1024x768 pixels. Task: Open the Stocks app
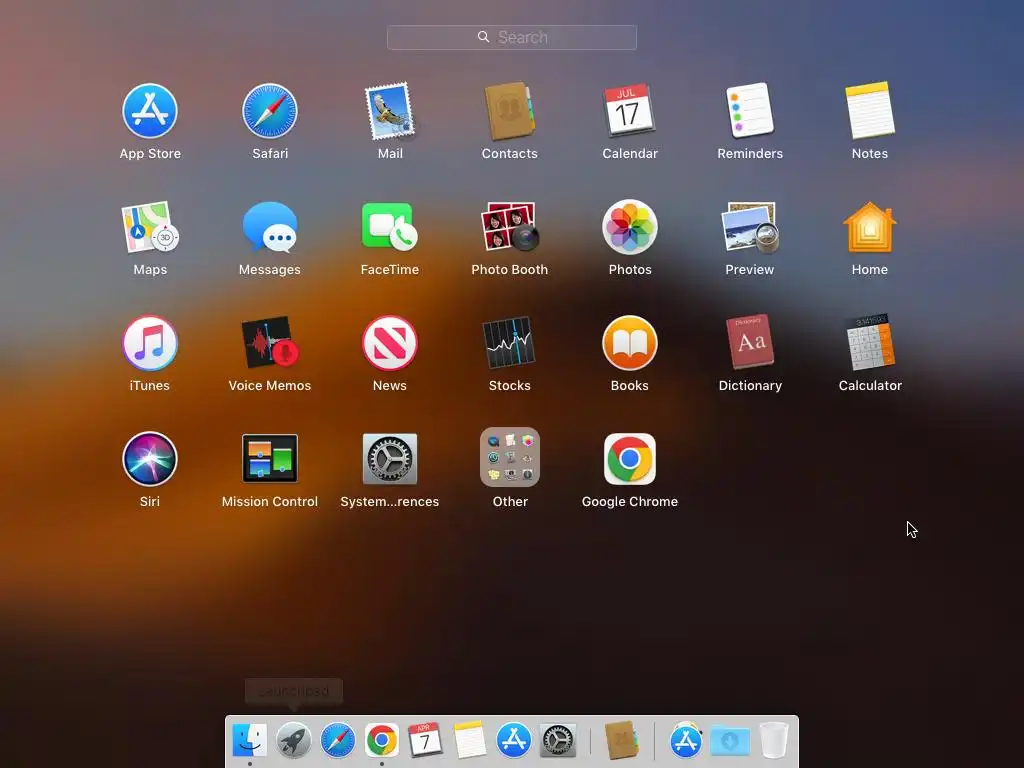(509, 343)
